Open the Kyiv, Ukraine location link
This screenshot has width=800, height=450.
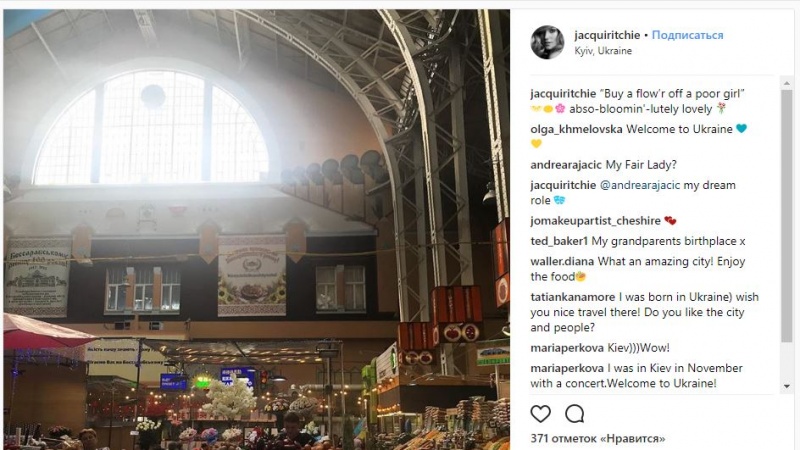[x=603, y=51]
